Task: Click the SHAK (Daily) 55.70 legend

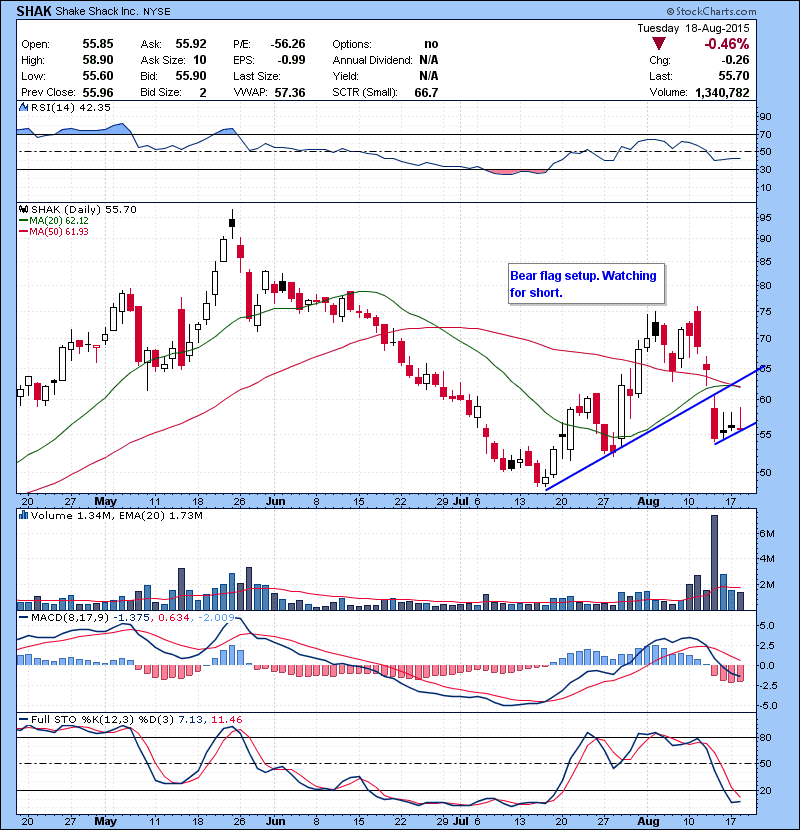Action: tap(84, 210)
